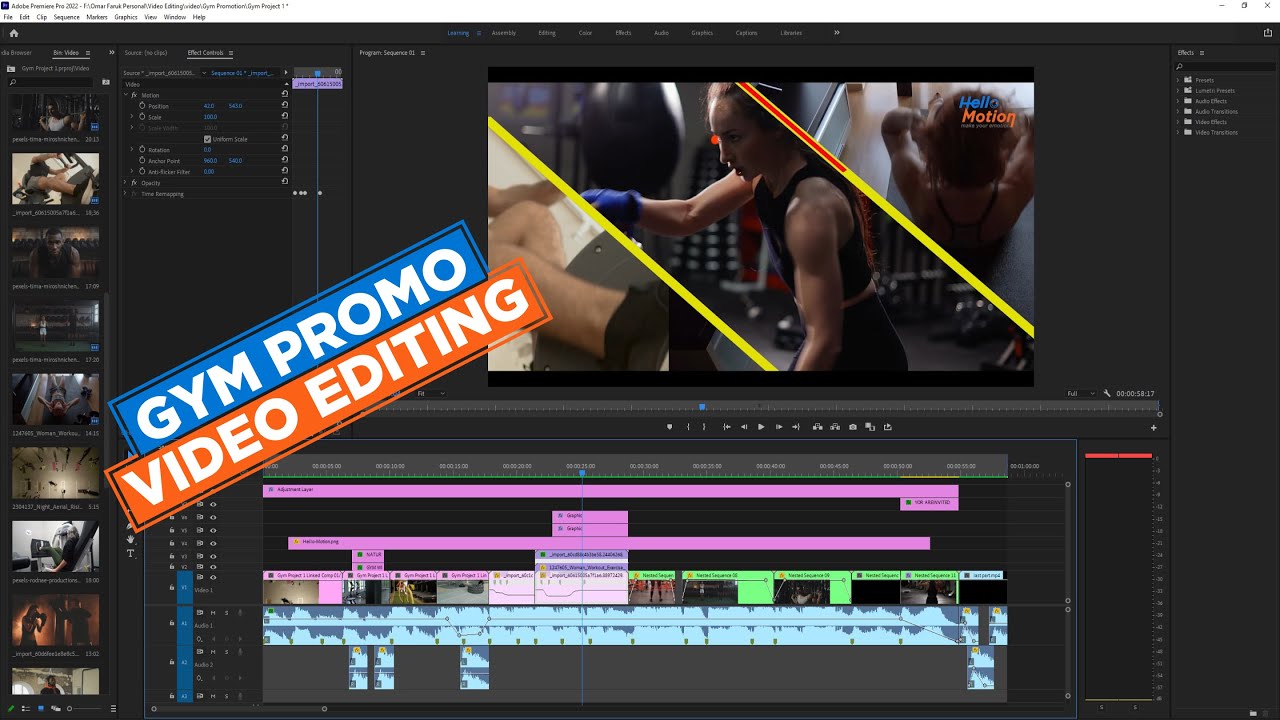
Task: Expand the Opacity effect properties
Action: (x=126, y=183)
